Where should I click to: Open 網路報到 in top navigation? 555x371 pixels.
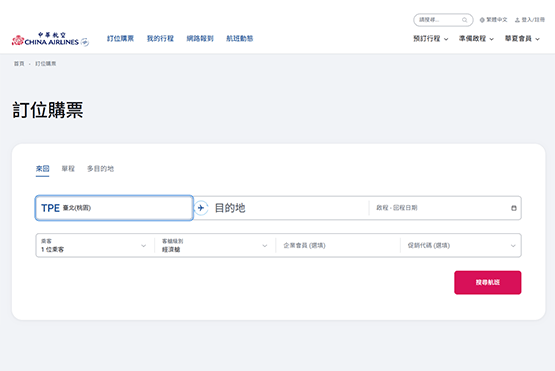point(200,38)
